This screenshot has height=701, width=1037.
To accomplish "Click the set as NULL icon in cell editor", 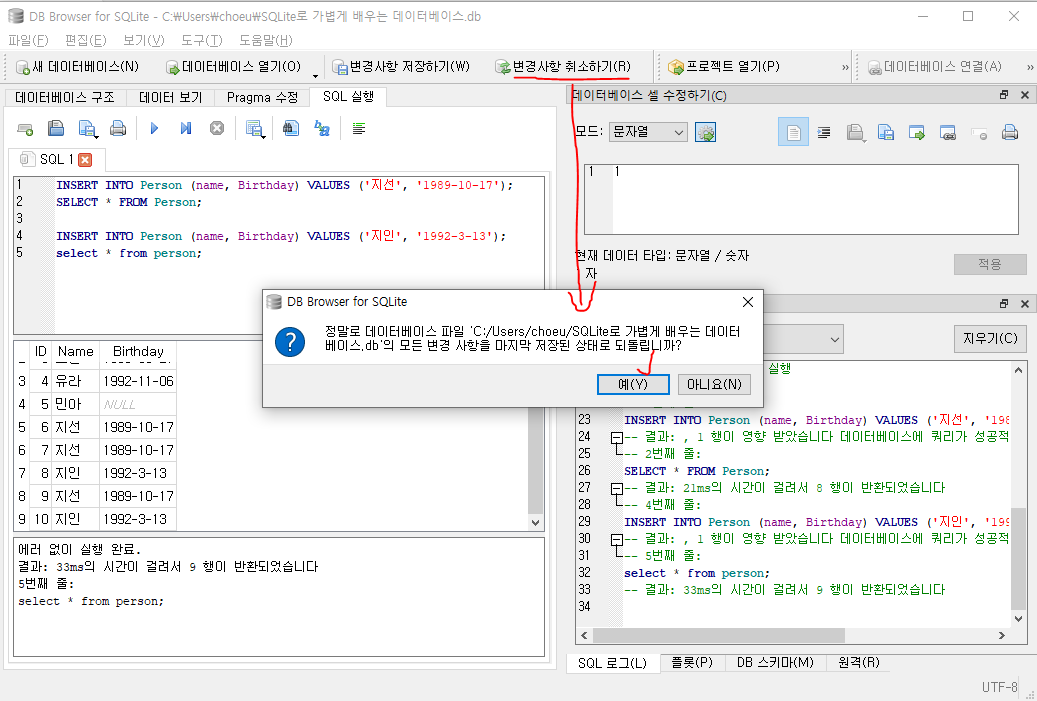I will [979, 133].
